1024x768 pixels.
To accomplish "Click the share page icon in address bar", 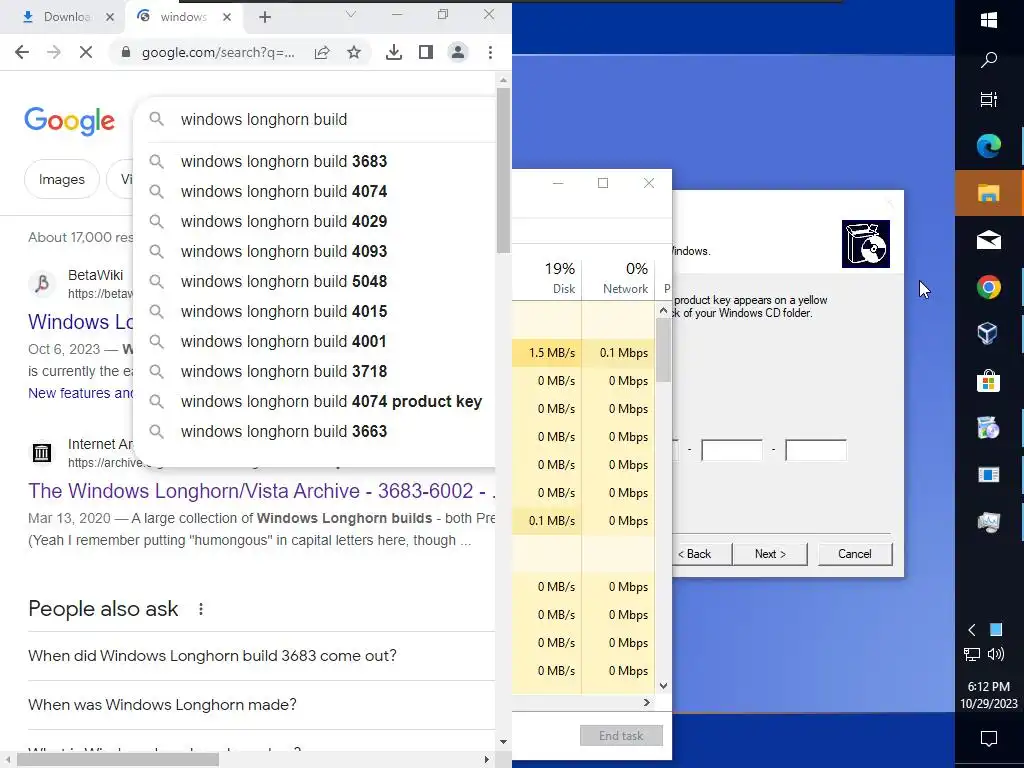I will 322,52.
